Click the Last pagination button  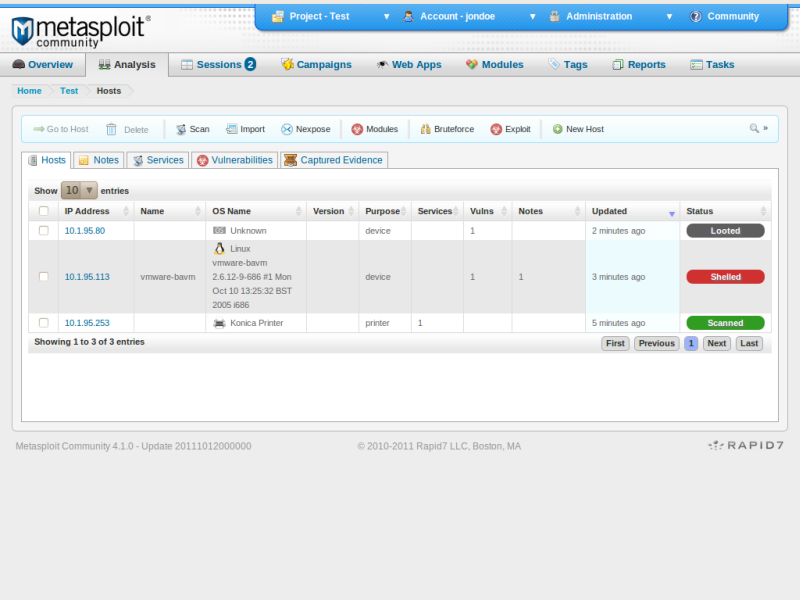click(x=749, y=343)
